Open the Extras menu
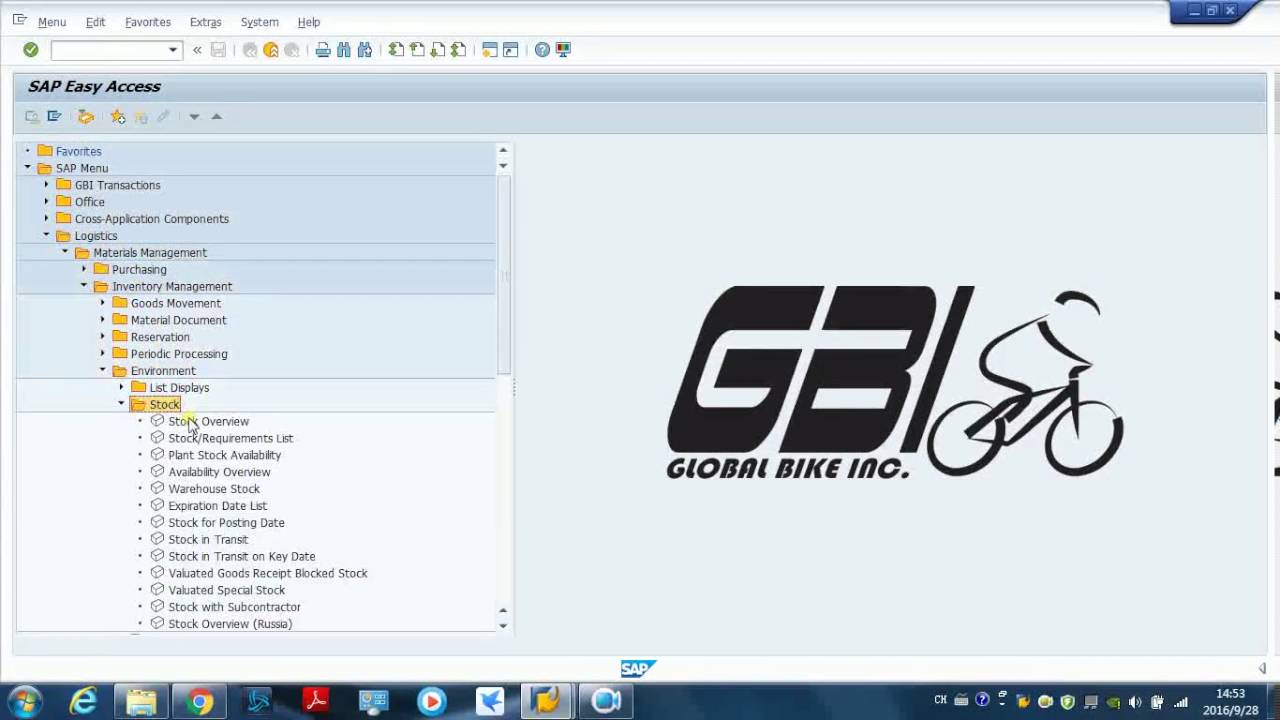Image resolution: width=1280 pixels, height=720 pixels. (205, 22)
